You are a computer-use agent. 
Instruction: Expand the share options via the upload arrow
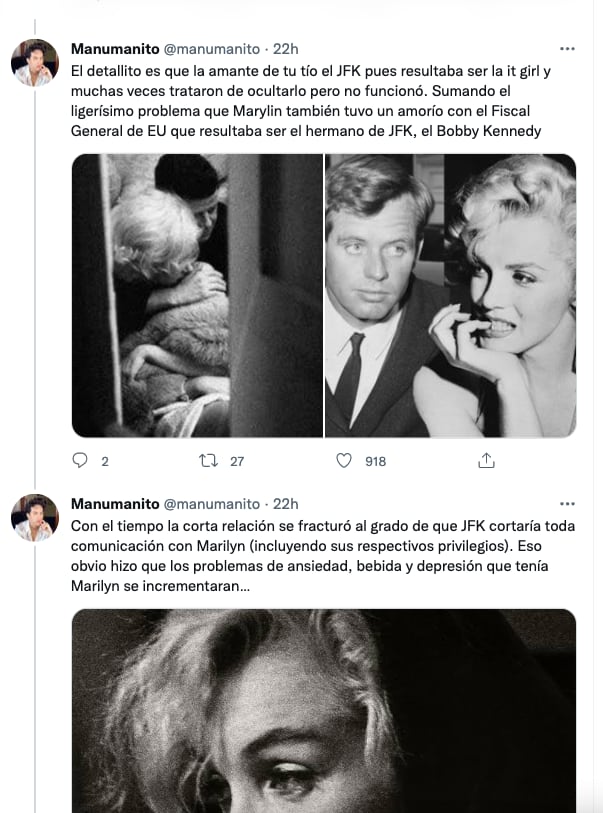click(487, 460)
